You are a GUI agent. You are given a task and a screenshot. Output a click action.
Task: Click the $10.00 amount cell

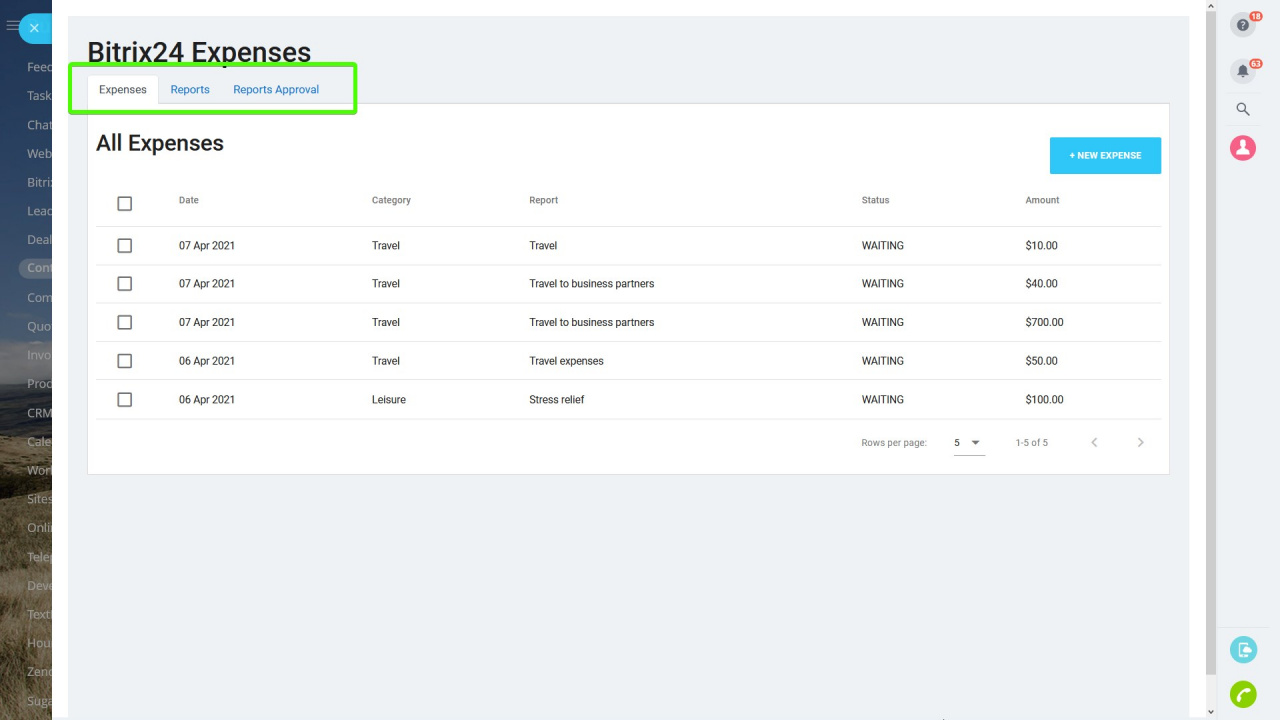pos(1041,245)
